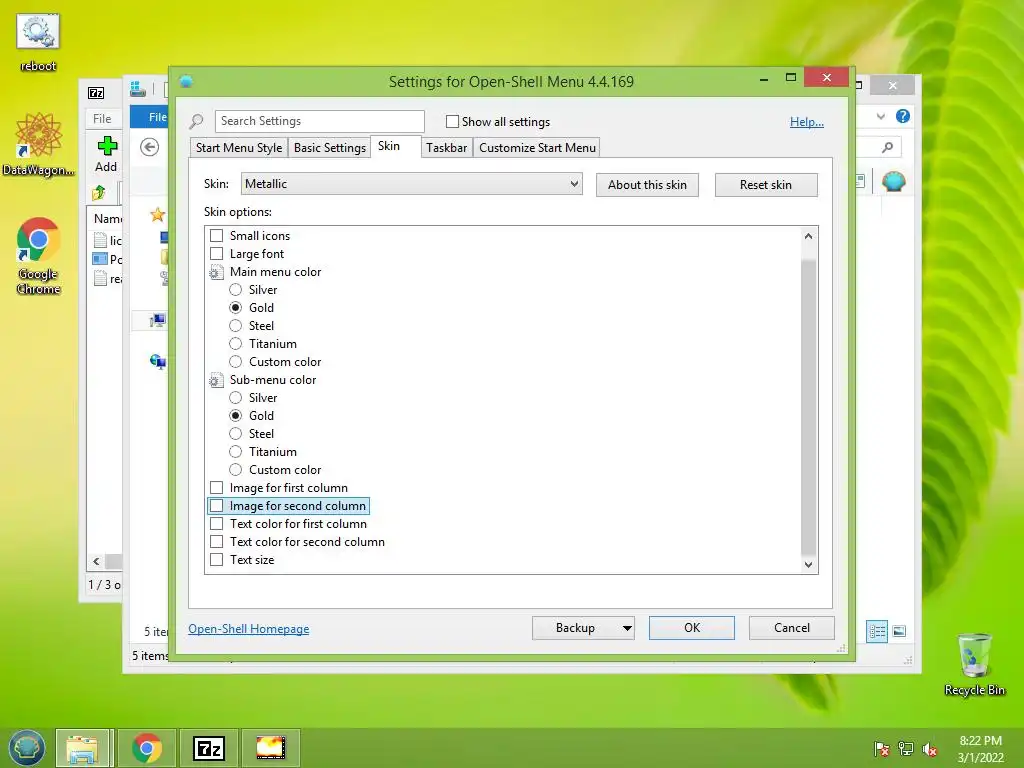Click the shell icon in the Explorer toolbar
1024x768 pixels.
(x=893, y=181)
